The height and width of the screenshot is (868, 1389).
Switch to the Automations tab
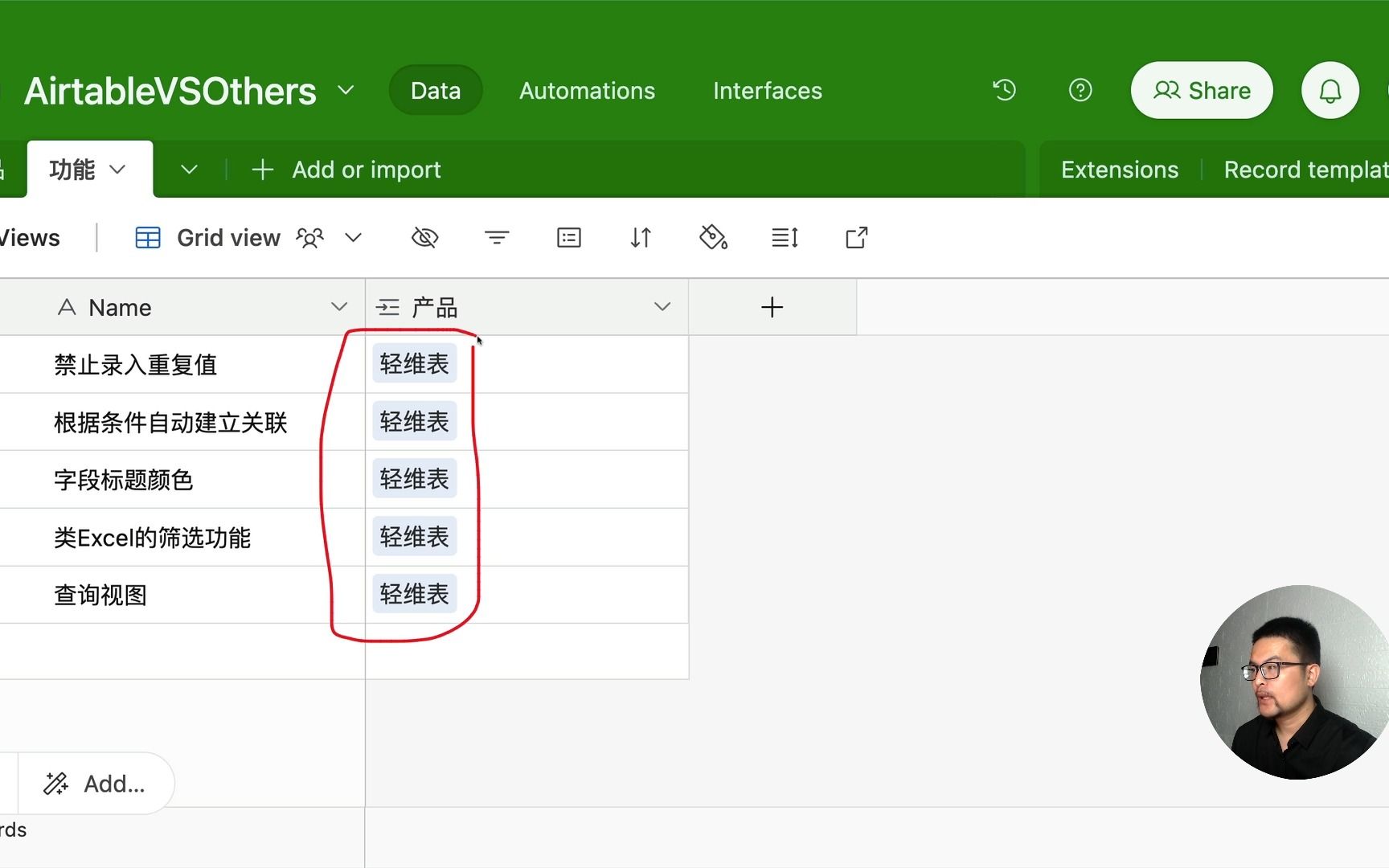[x=587, y=90]
